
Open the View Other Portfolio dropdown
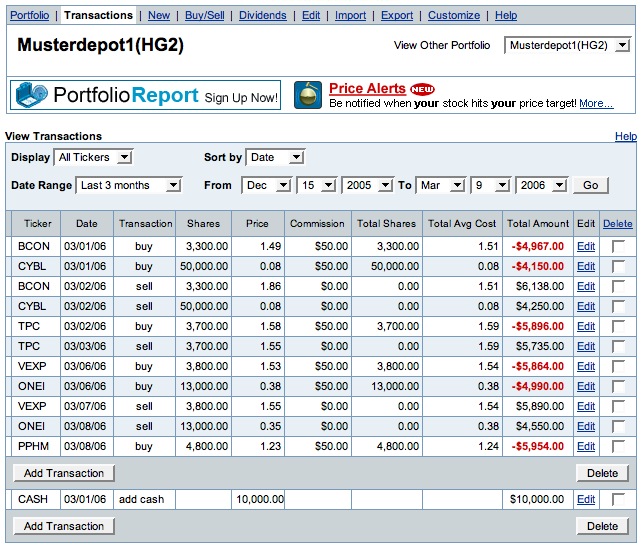tap(567, 45)
